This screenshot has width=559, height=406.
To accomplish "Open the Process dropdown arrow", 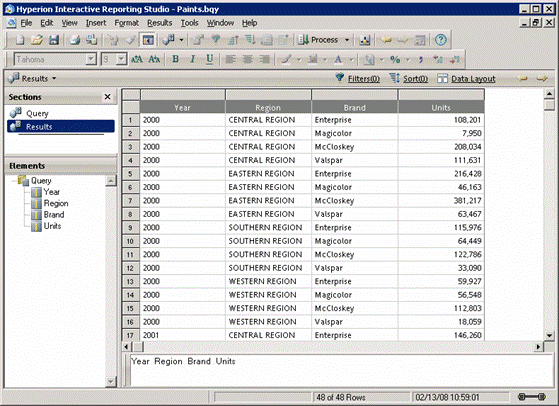I will (x=347, y=40).
